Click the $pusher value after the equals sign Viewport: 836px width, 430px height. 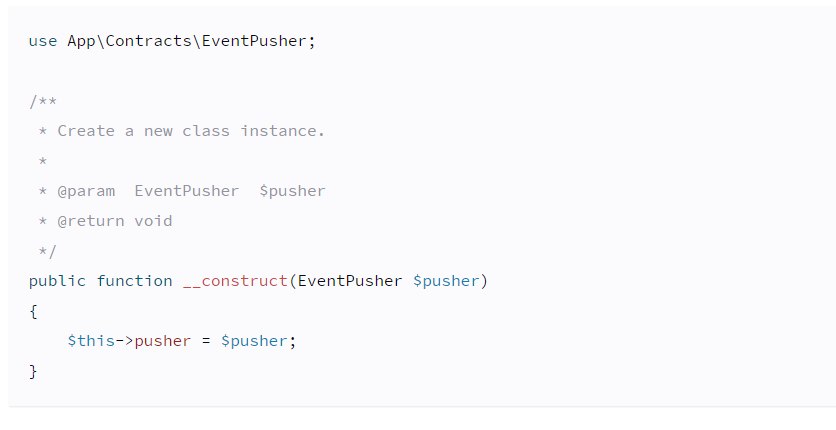tap(254, 341)
